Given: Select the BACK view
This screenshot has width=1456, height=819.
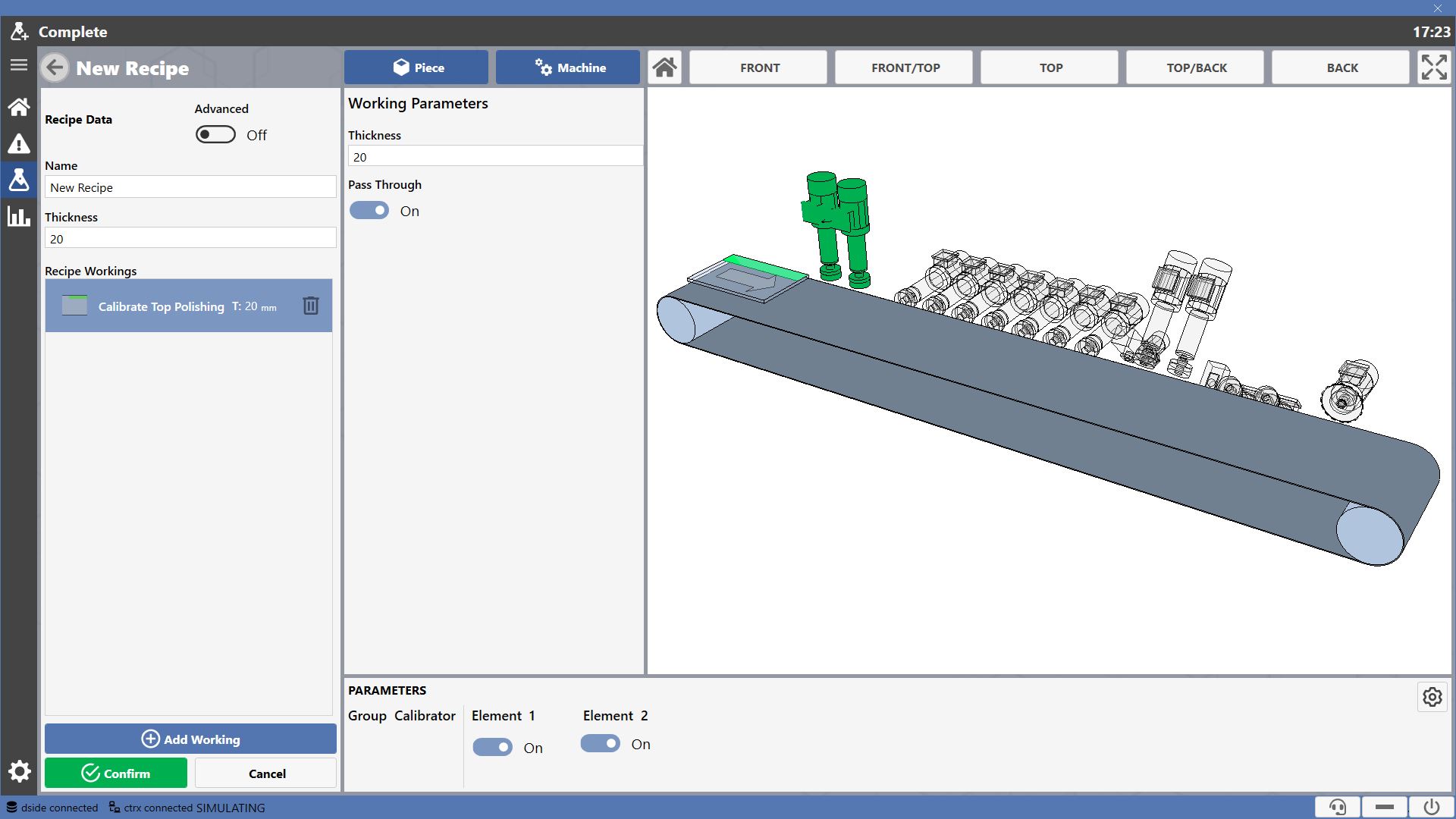Looking at the screenshot, I should (1341, 67).
